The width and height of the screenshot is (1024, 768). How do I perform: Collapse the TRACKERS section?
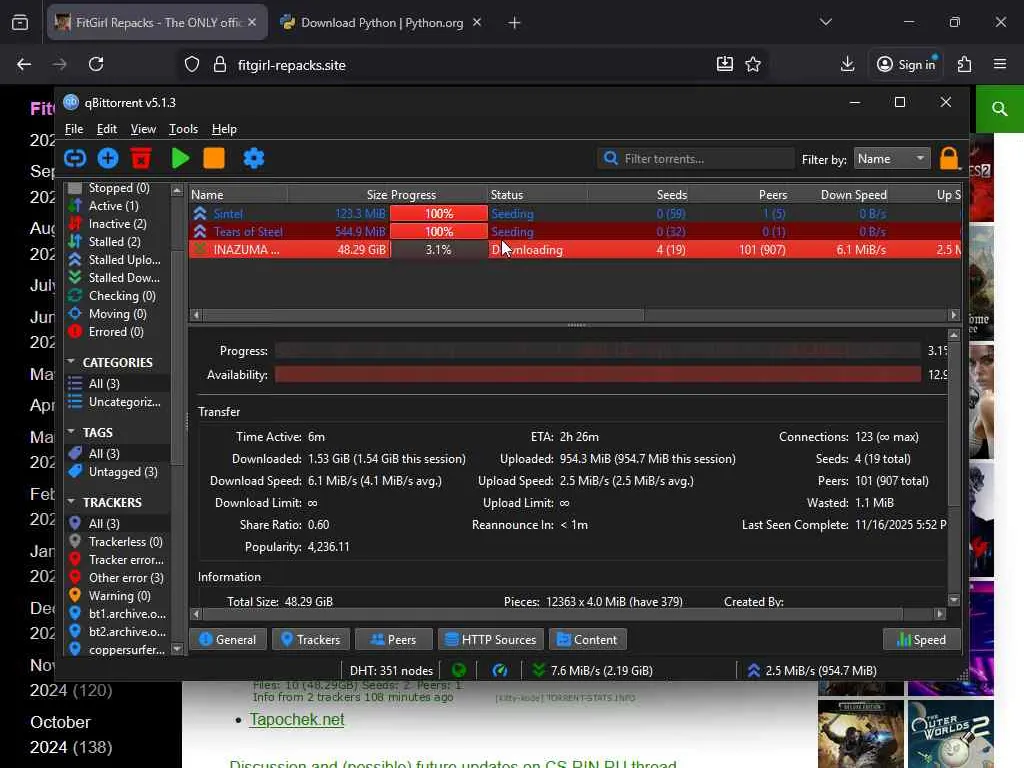(x=71, y=502)
